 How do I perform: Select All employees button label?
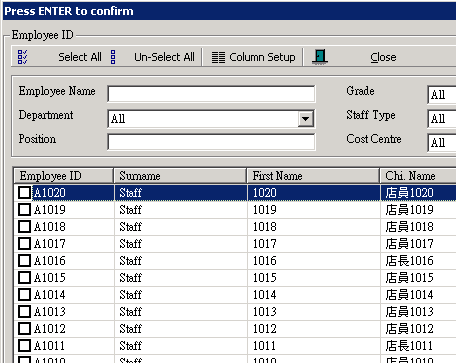point(80,57)
